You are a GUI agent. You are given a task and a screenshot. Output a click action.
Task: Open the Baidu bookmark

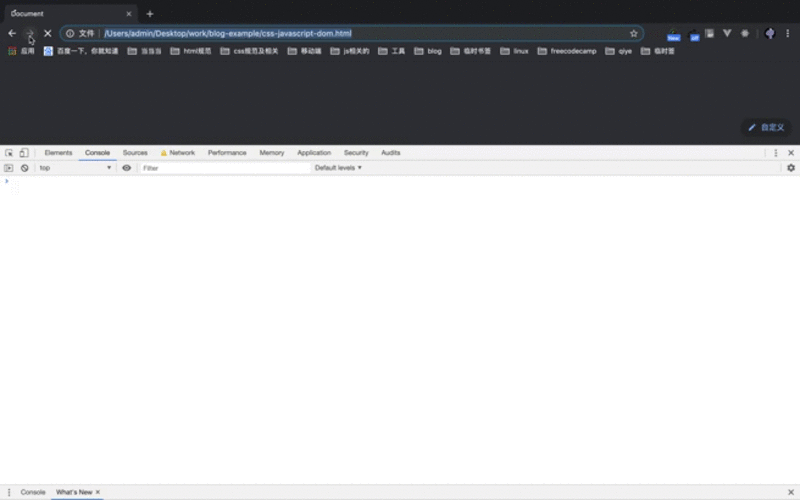[81, 51]
